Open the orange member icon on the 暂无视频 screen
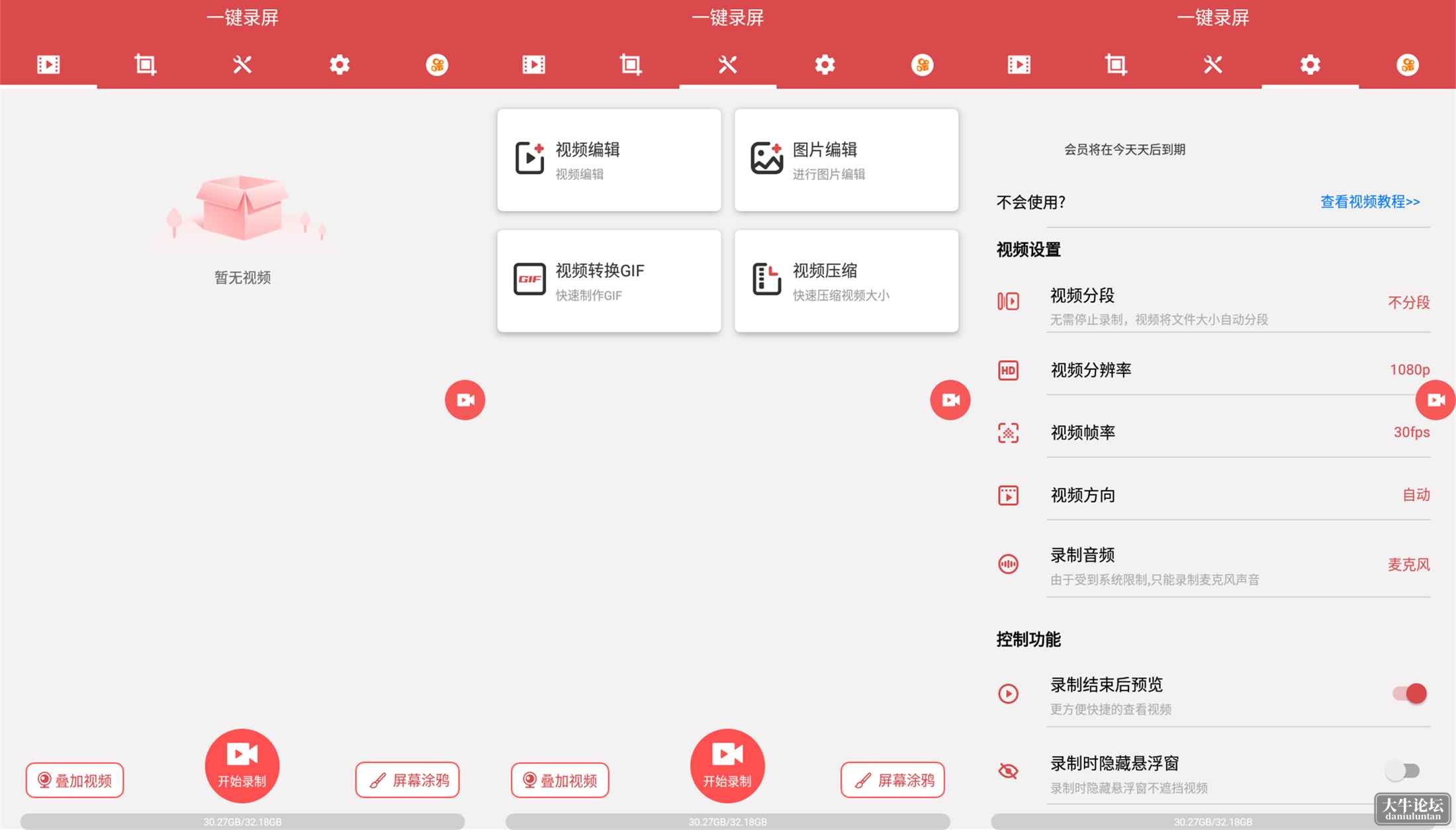The width and height of the screenshot is (1456, 830). pyautogui.click(x=437, y=65)
